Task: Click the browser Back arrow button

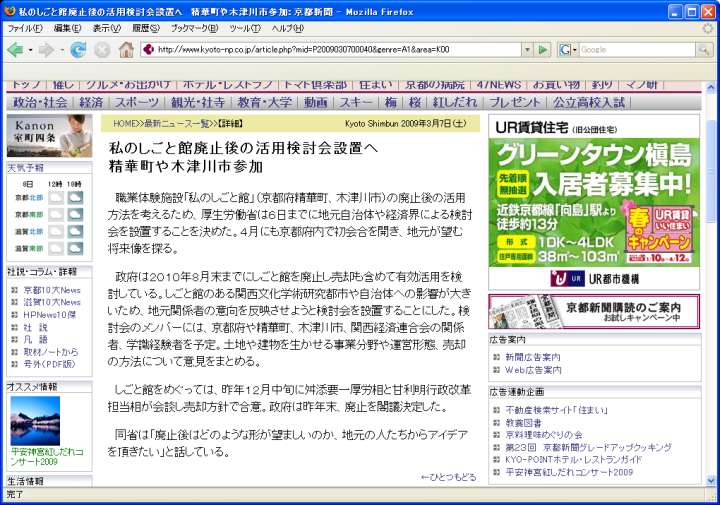Action: (x=18, y=49)
